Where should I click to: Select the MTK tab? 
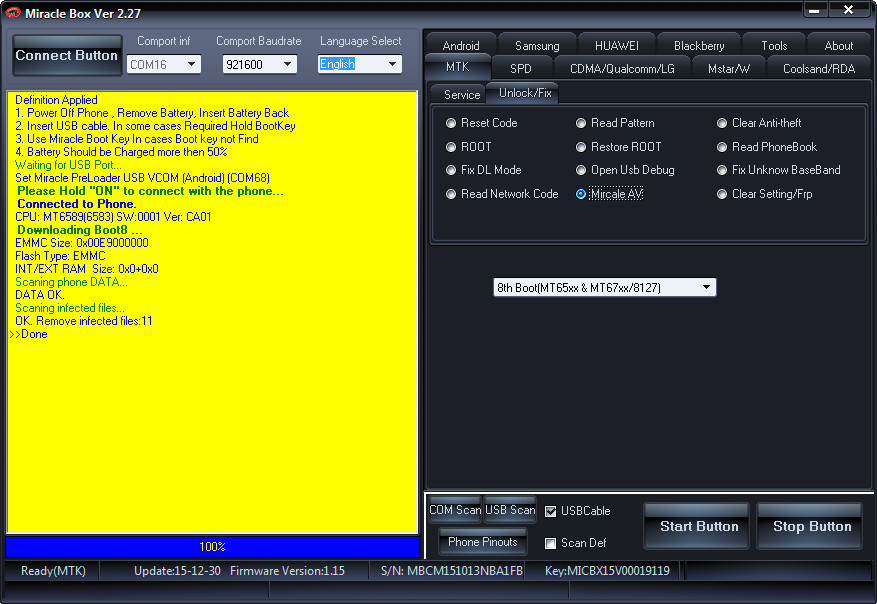click(458, 67)
